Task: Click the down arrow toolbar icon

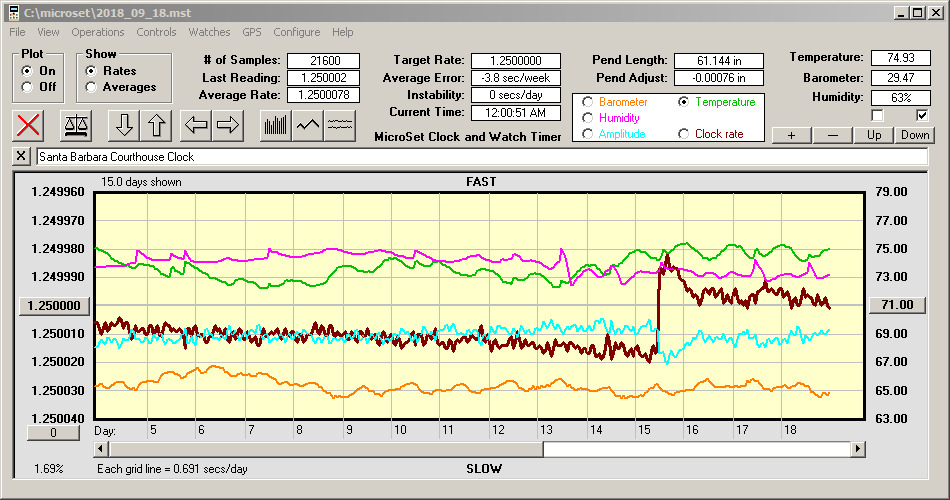Action: pyautogui.click(x=124, y=125)
